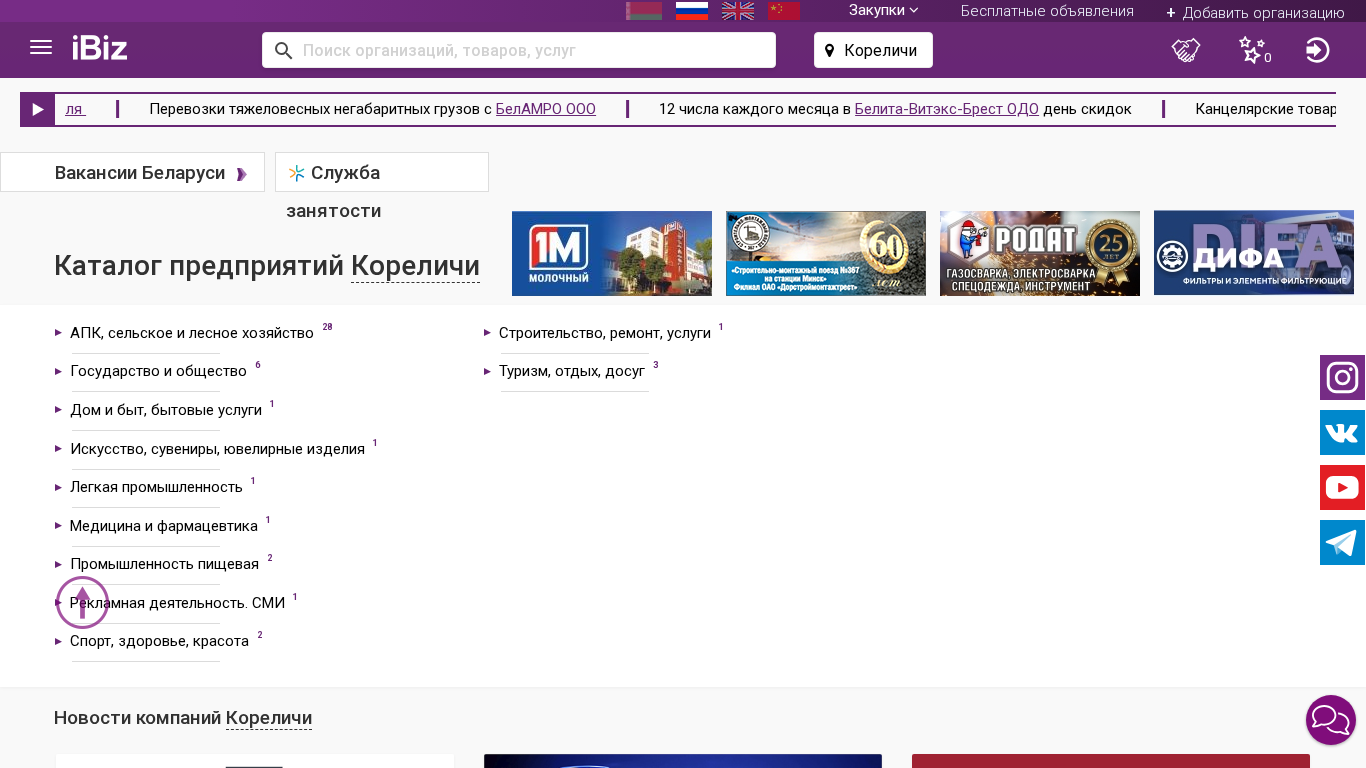Expand АПК, сельское и лесное хозяйство category
This screenshot has width=1366, height=768.
click(x=191, y=333)
